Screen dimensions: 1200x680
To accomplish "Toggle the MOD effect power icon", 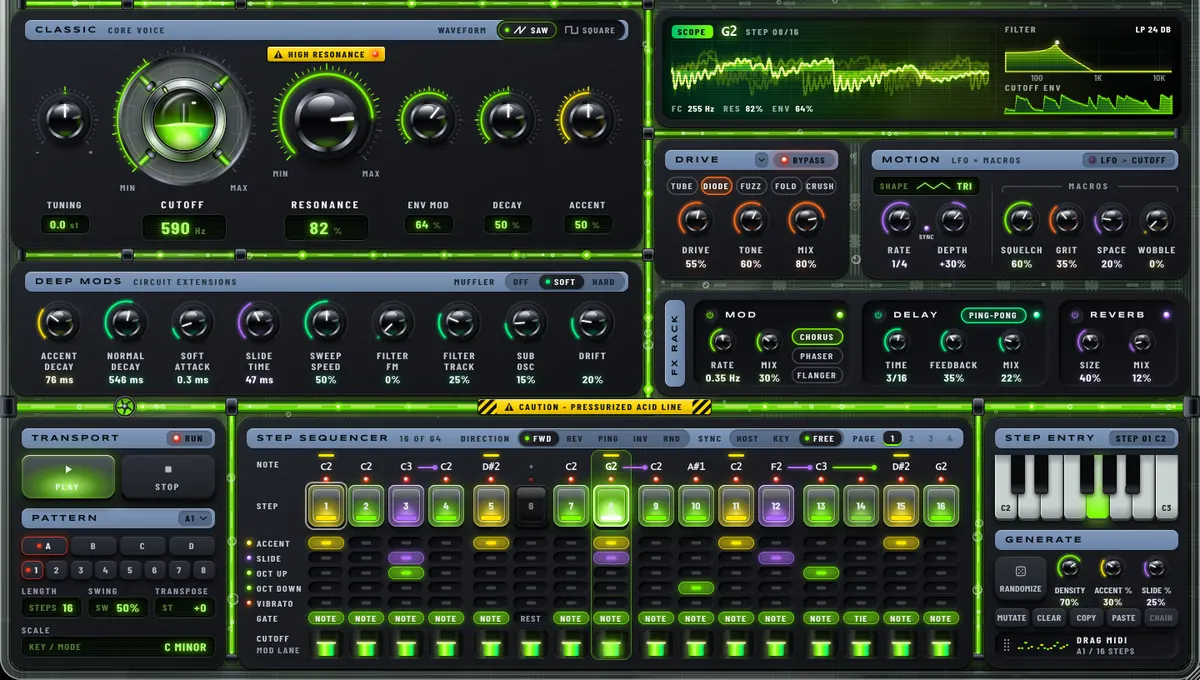I will tap(709, 314).
